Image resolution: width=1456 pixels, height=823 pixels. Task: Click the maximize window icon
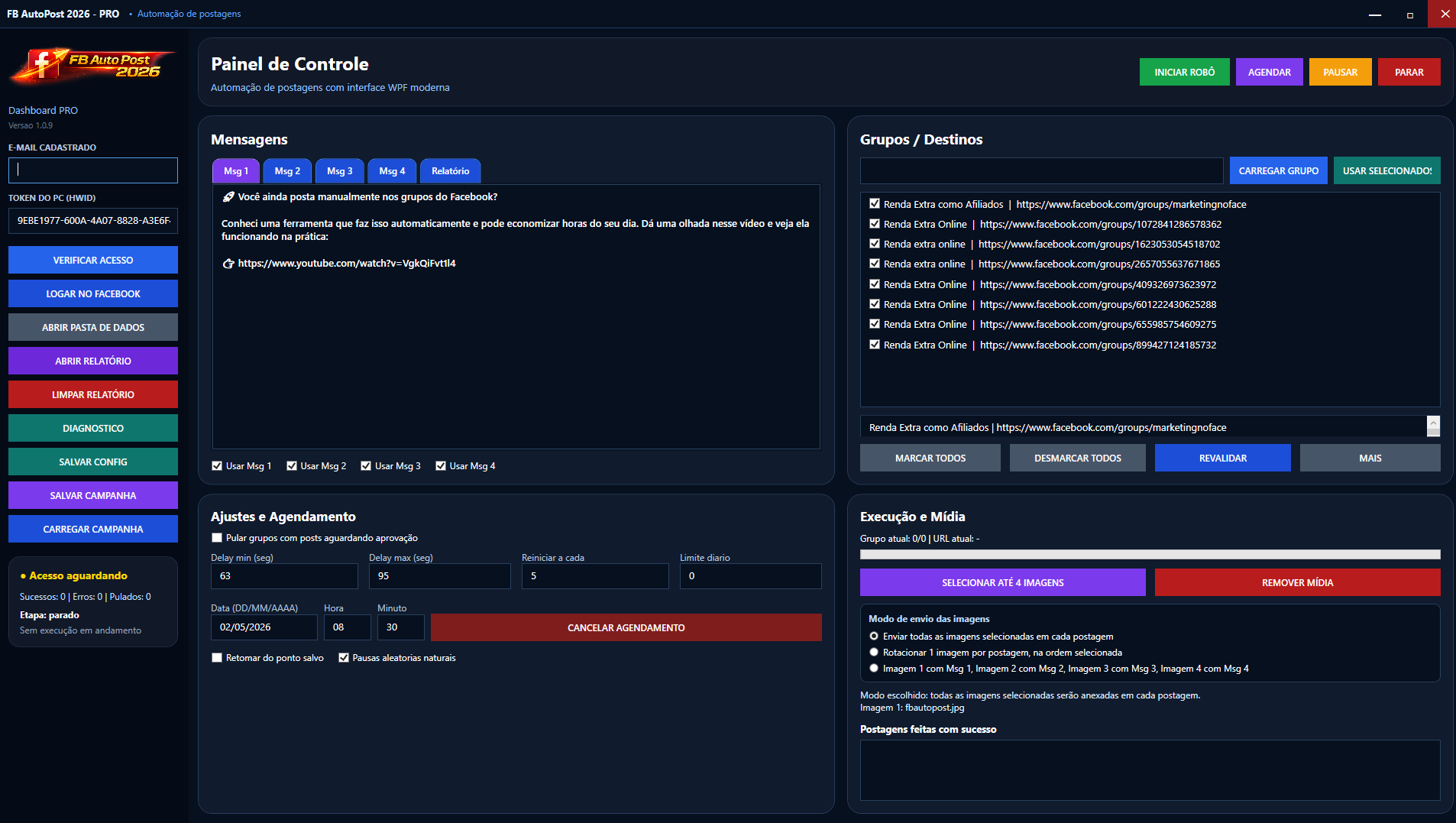(x=1410, y=15)
